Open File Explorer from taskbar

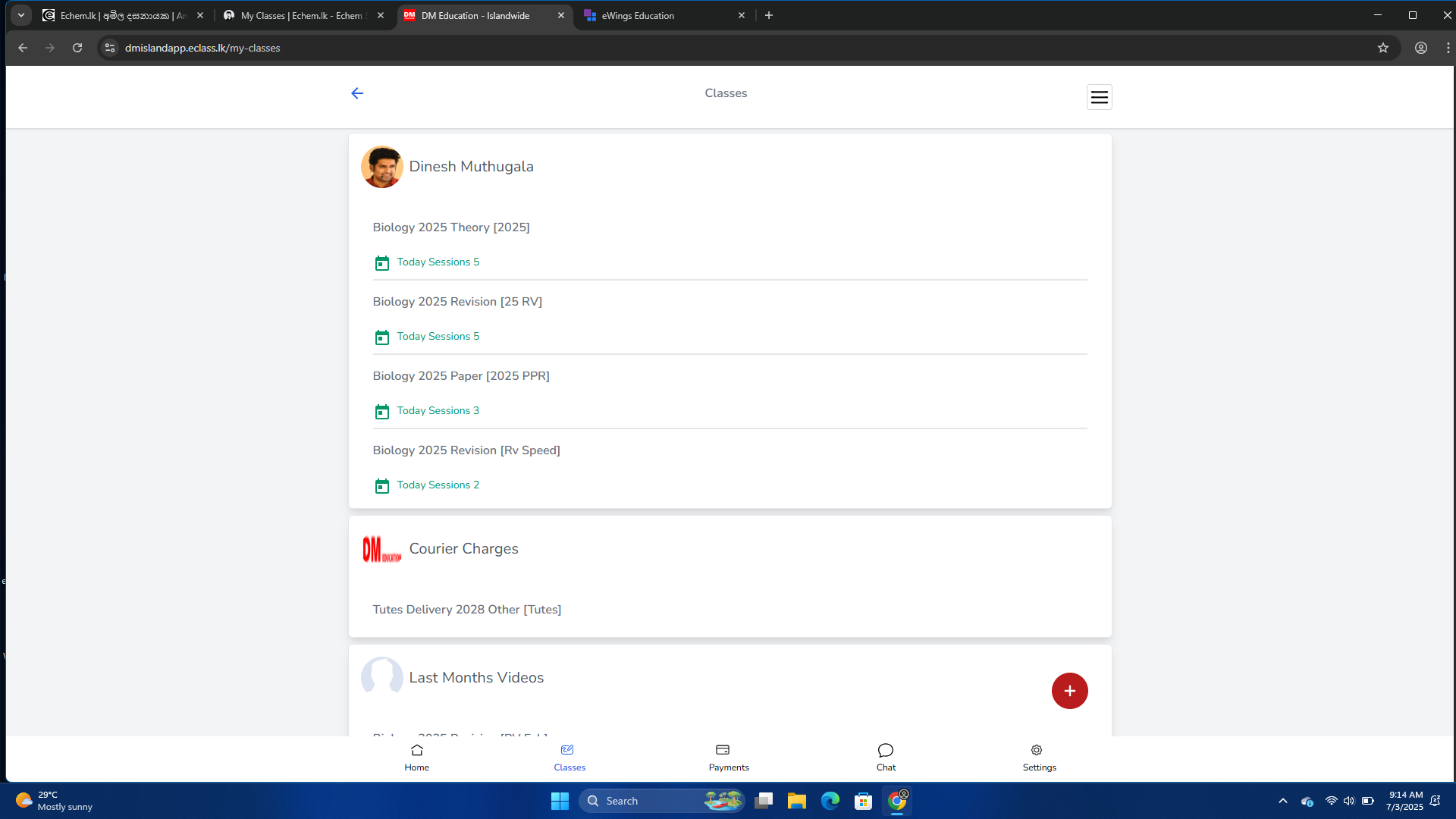click(797, 801)
